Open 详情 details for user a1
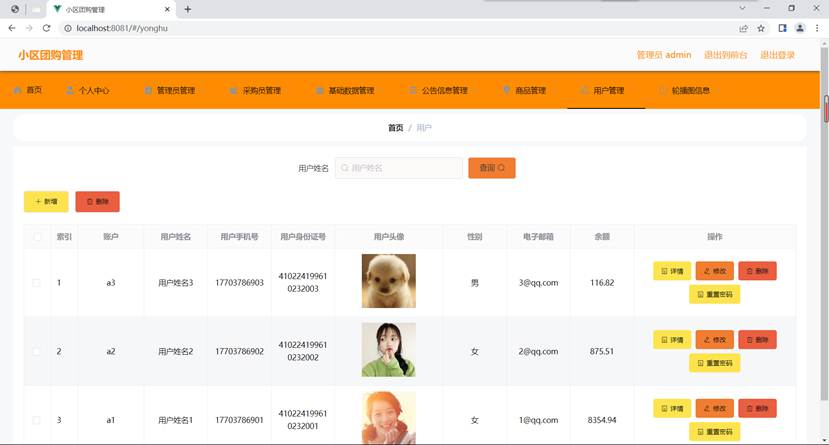829x445 pixels. (672, 409)
